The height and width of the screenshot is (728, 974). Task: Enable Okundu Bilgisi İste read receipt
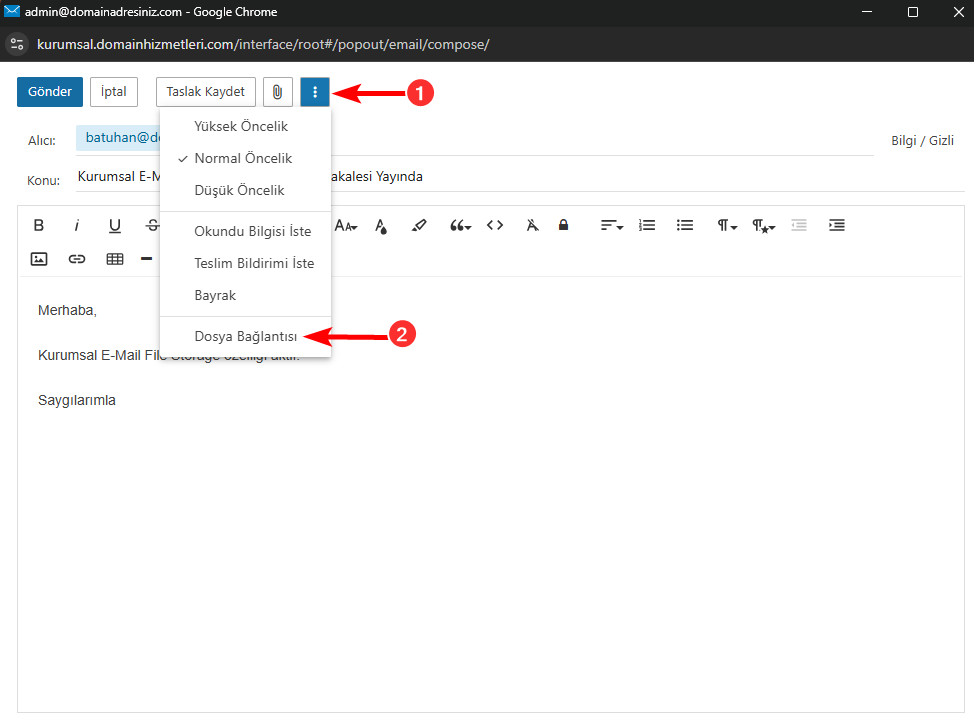tap(252, 231)
